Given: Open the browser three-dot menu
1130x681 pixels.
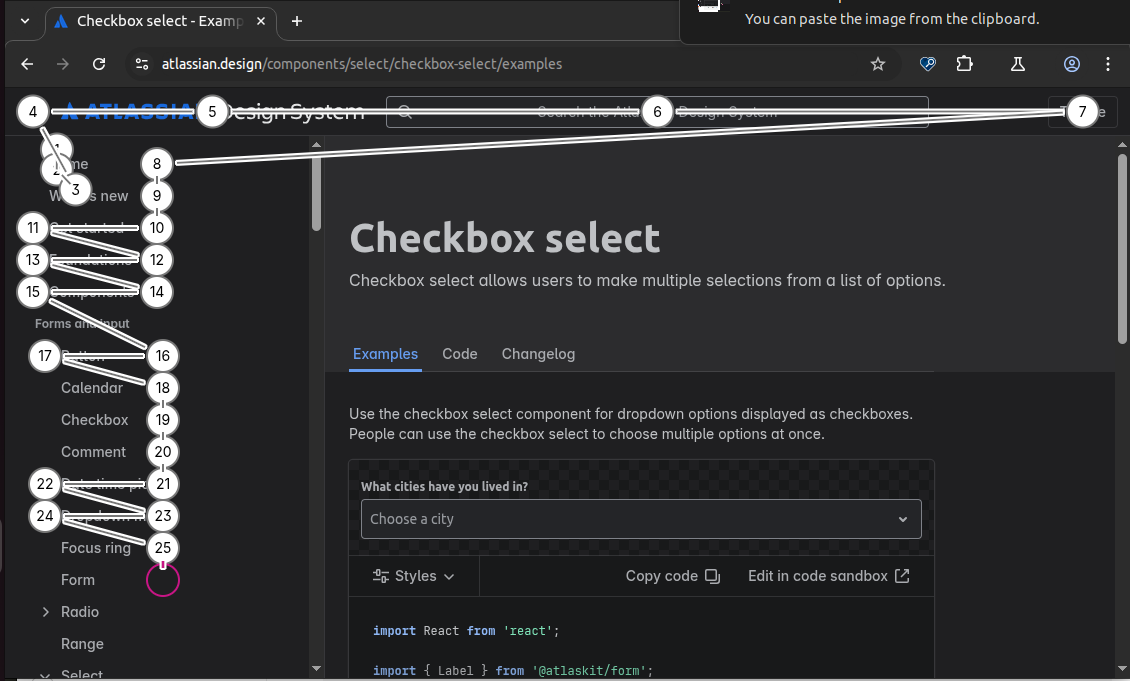Looking at the screenshot, I should point(1107,64).
